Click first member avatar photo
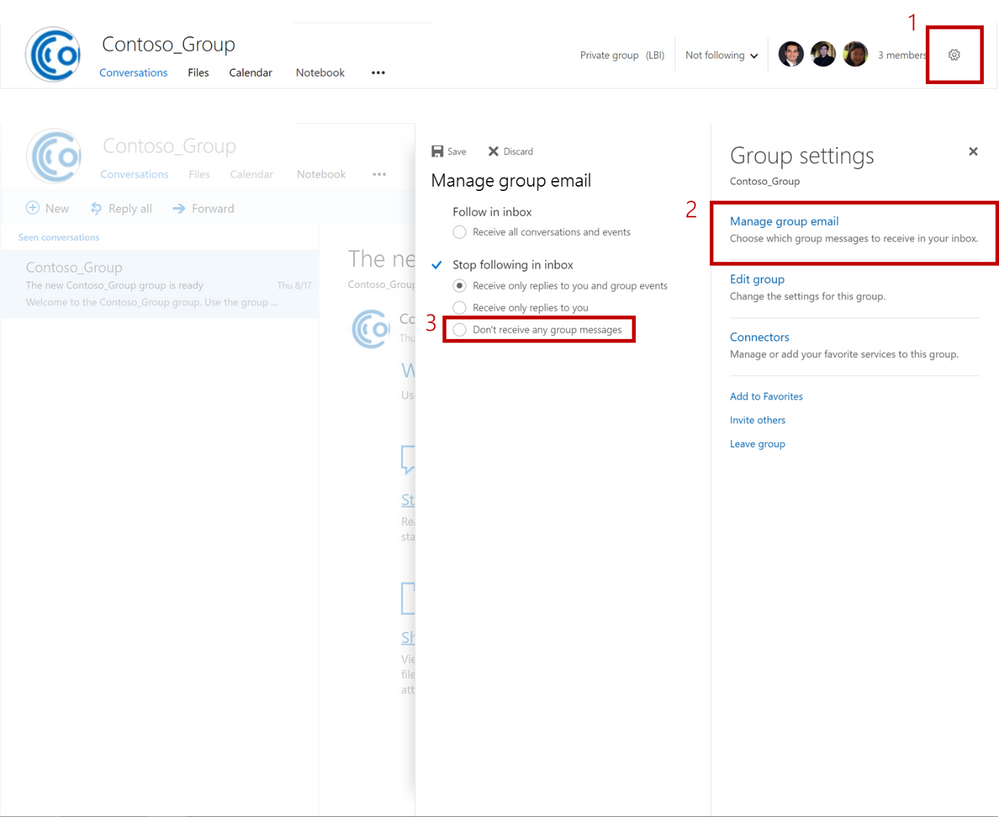 791,54
